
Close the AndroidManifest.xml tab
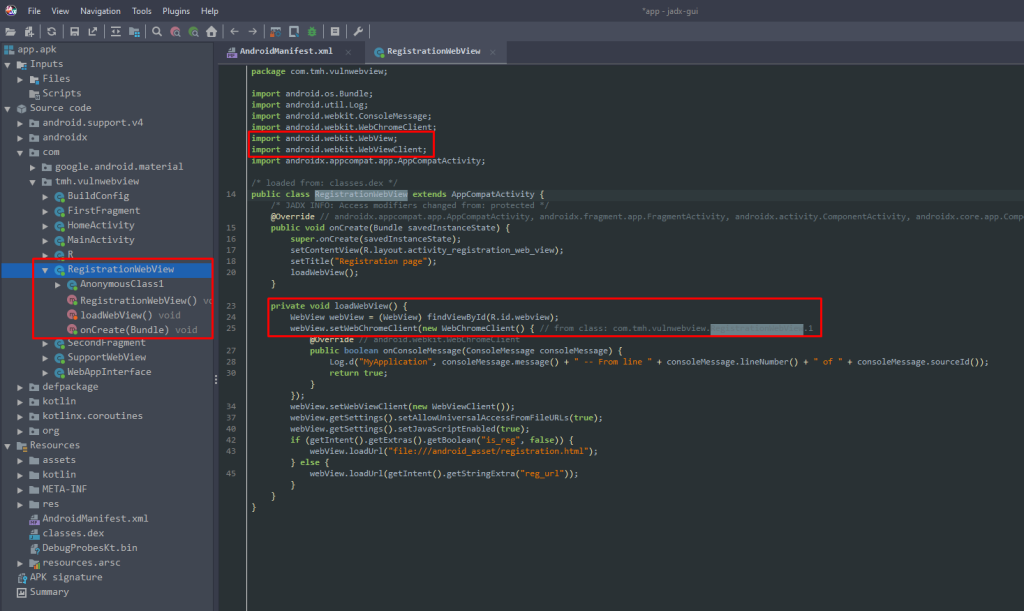[x=348, y=52]
